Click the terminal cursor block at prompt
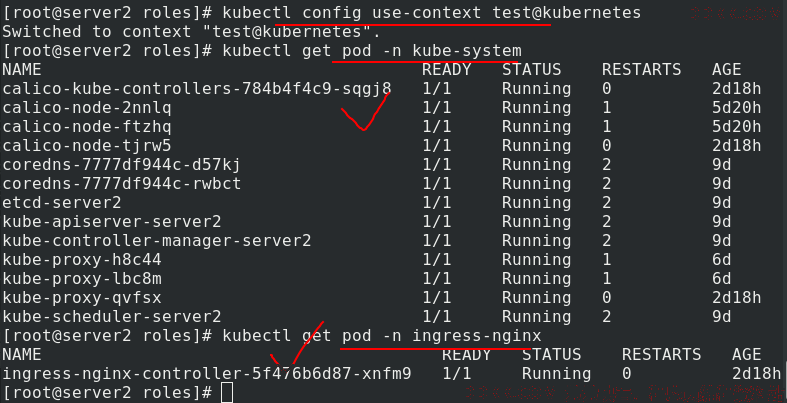Screen dimensions: 787x403 [227, 392]
